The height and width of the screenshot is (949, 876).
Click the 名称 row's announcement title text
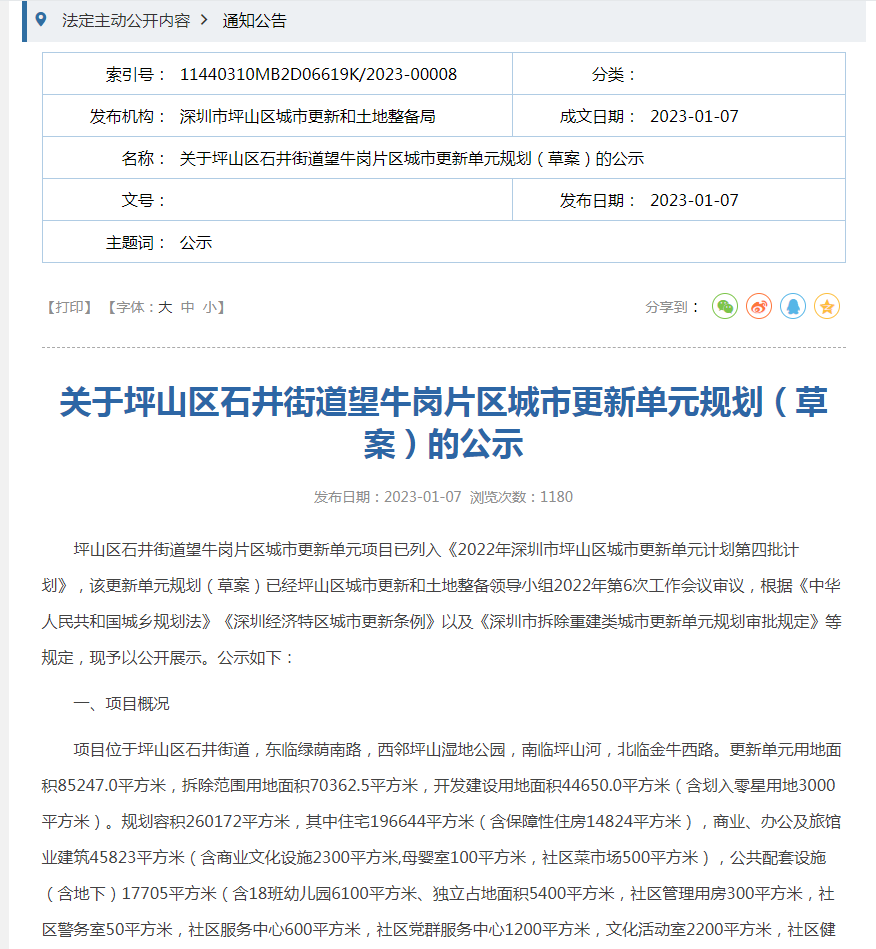pos(411,158)
